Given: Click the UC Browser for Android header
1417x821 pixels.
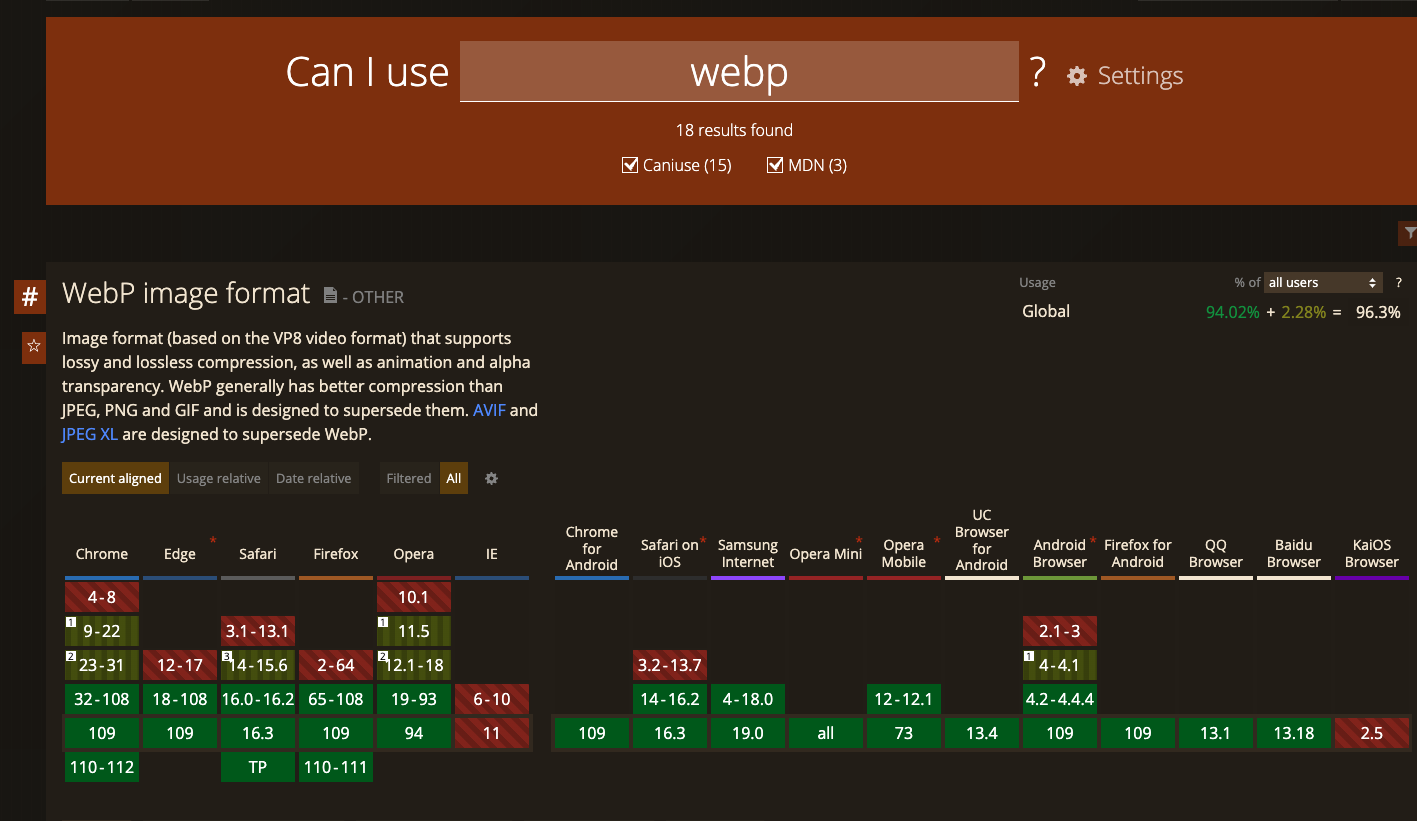Looking at the screenshot, I should 982,540.
